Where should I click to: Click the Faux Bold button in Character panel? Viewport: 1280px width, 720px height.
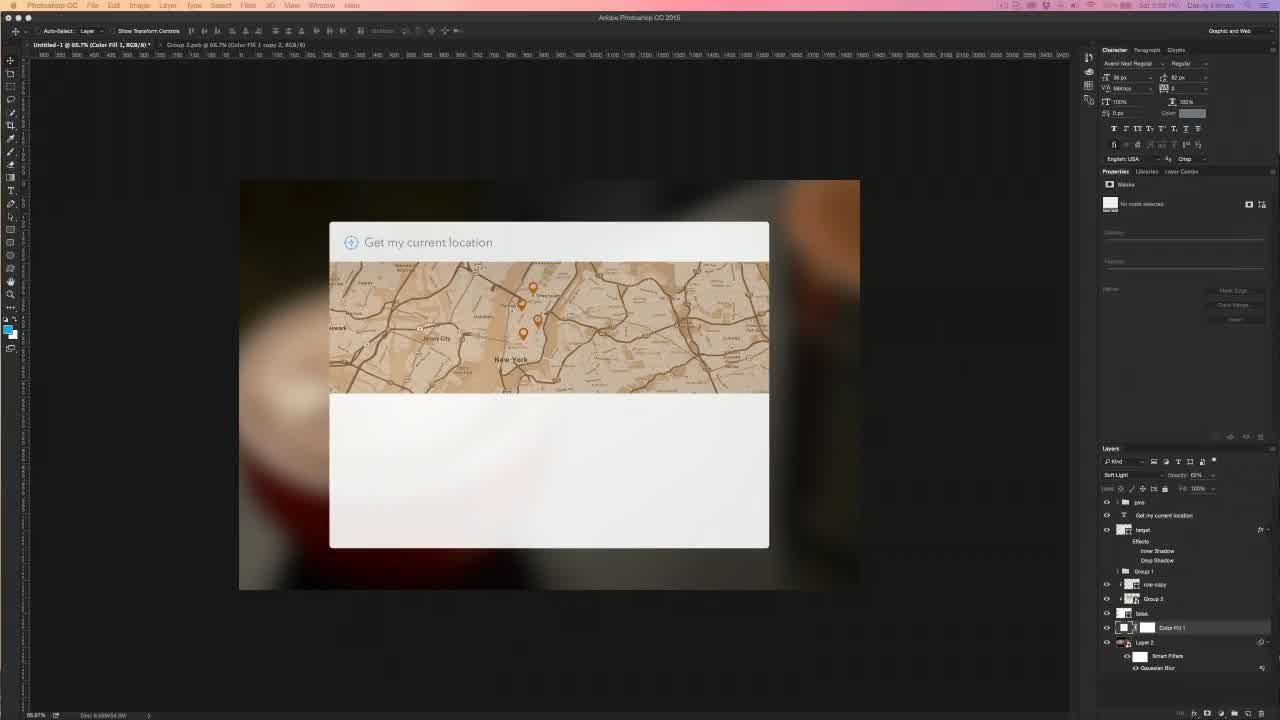[1114, 128]
